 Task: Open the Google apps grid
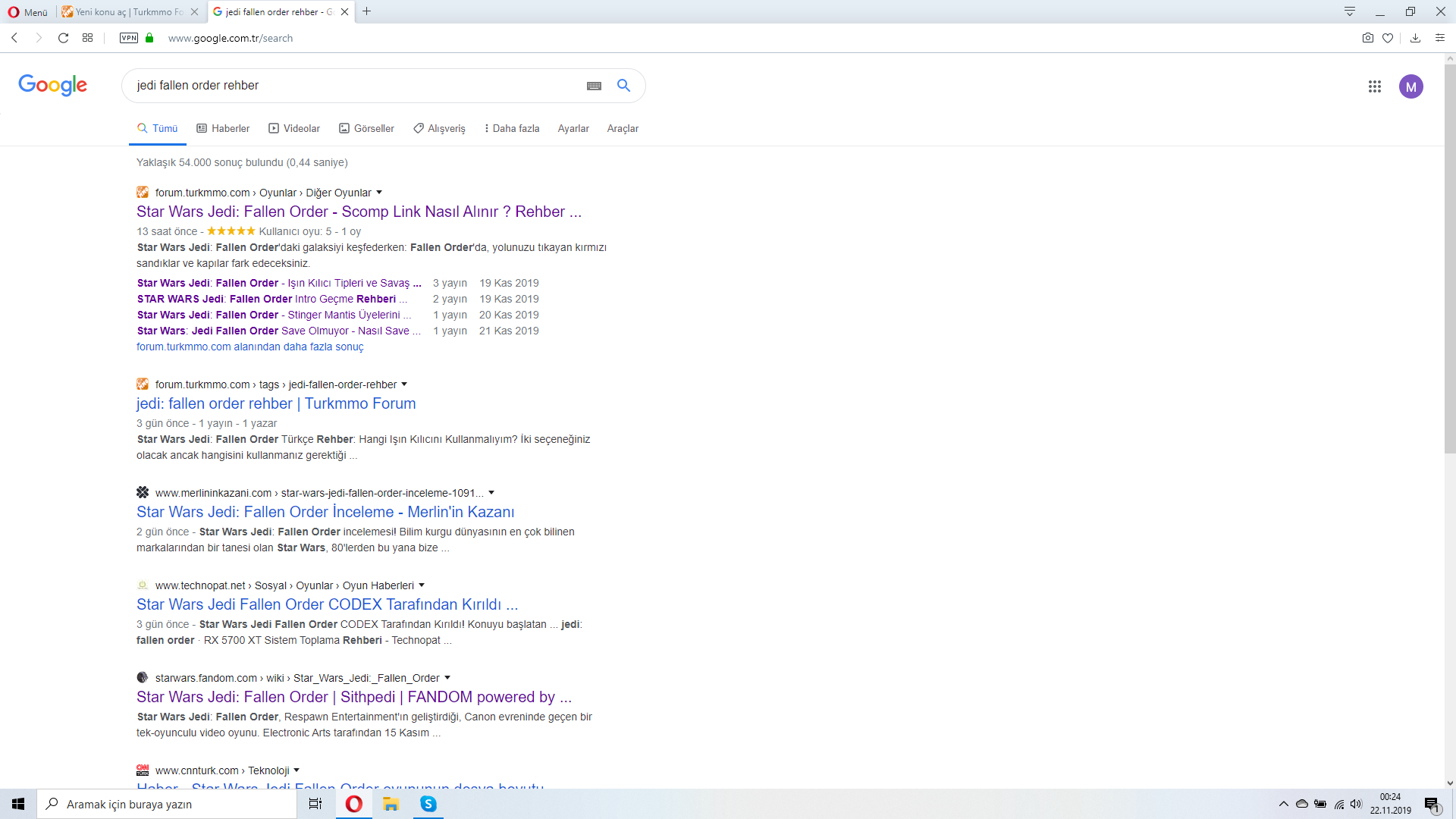[x=1375, y=86]
